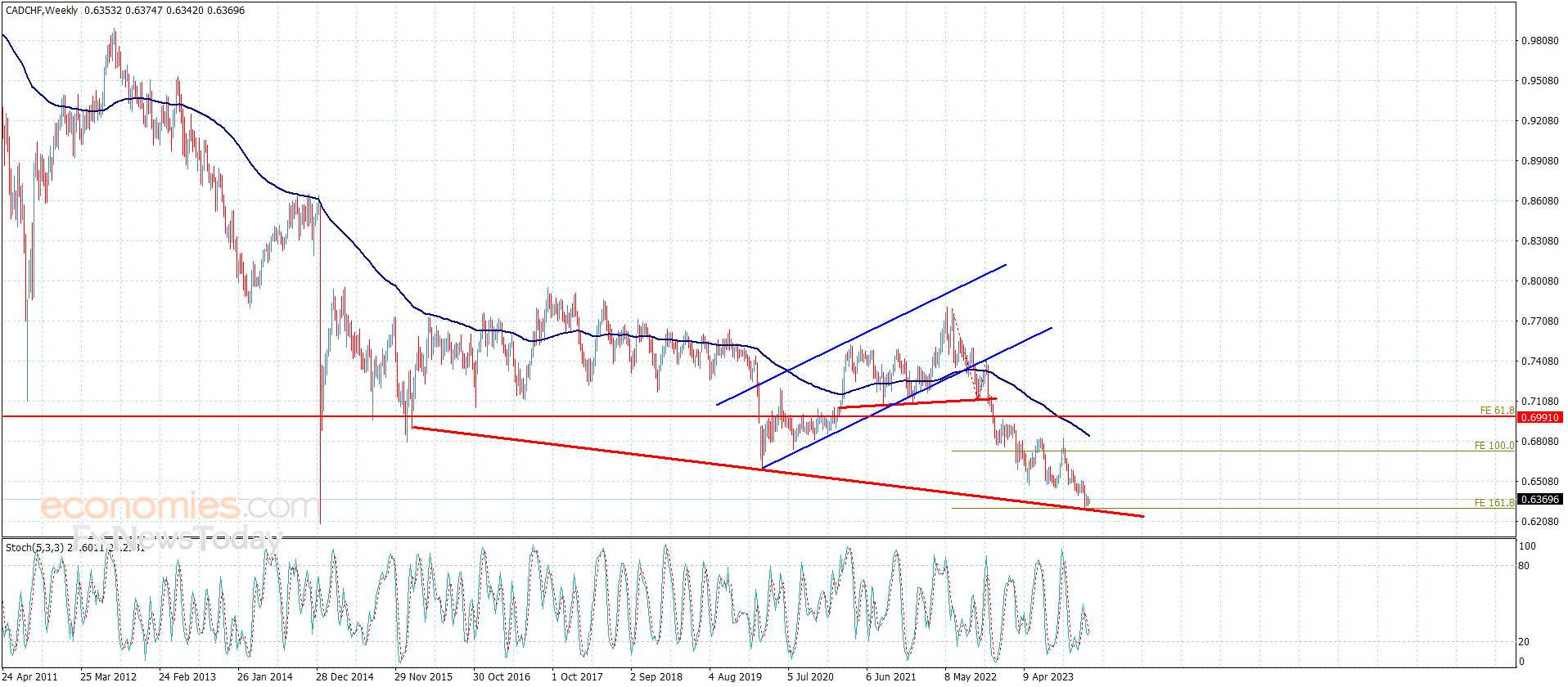Viewport: 1568px width, 687px height.
Task: Click the 9 Apr 2023 date label
Action: pos(1048,676)
